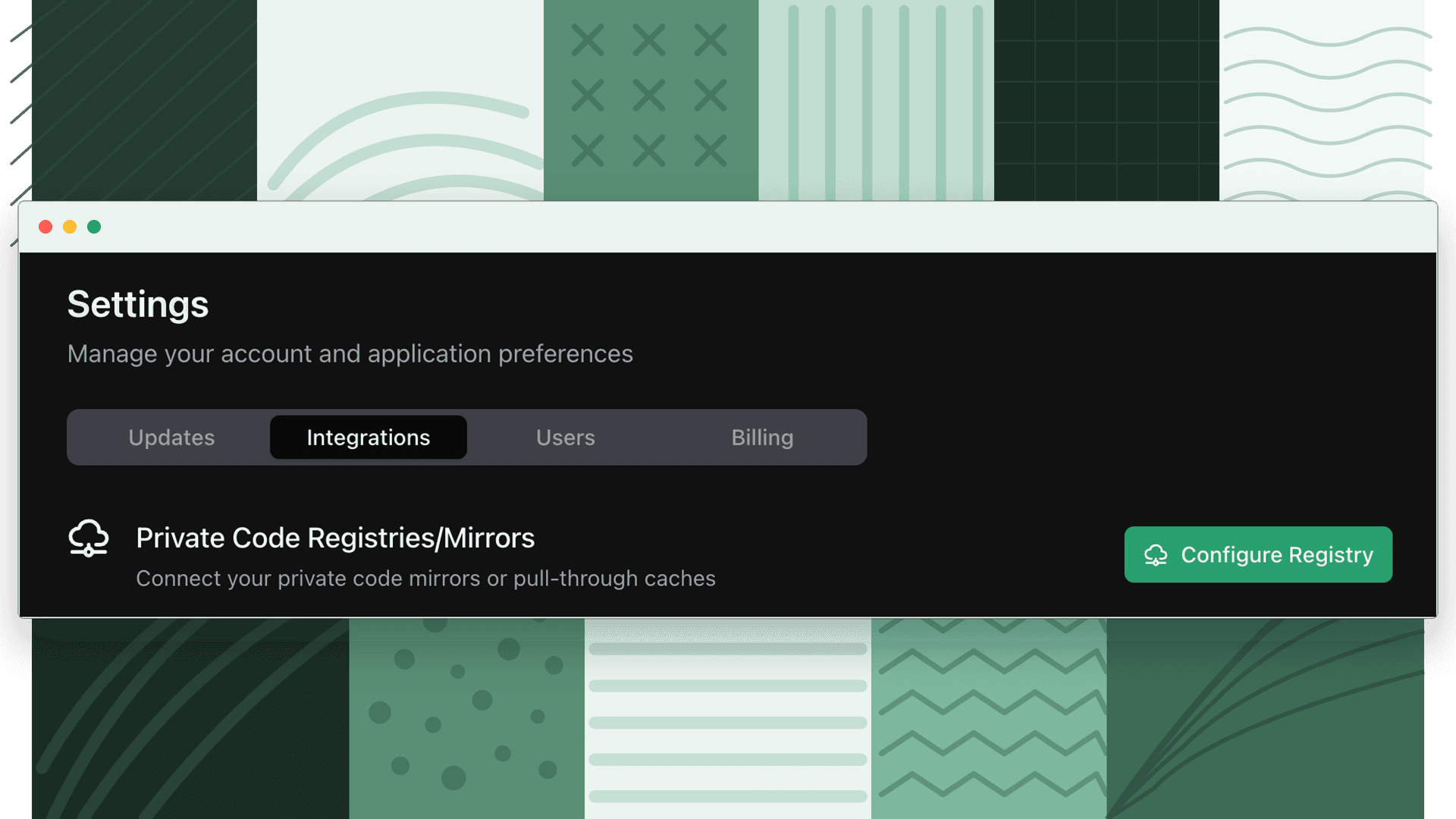The width and height of the screenshot is (1456, 819).
Task: Open the Users tab
Action: coord(566,438)
